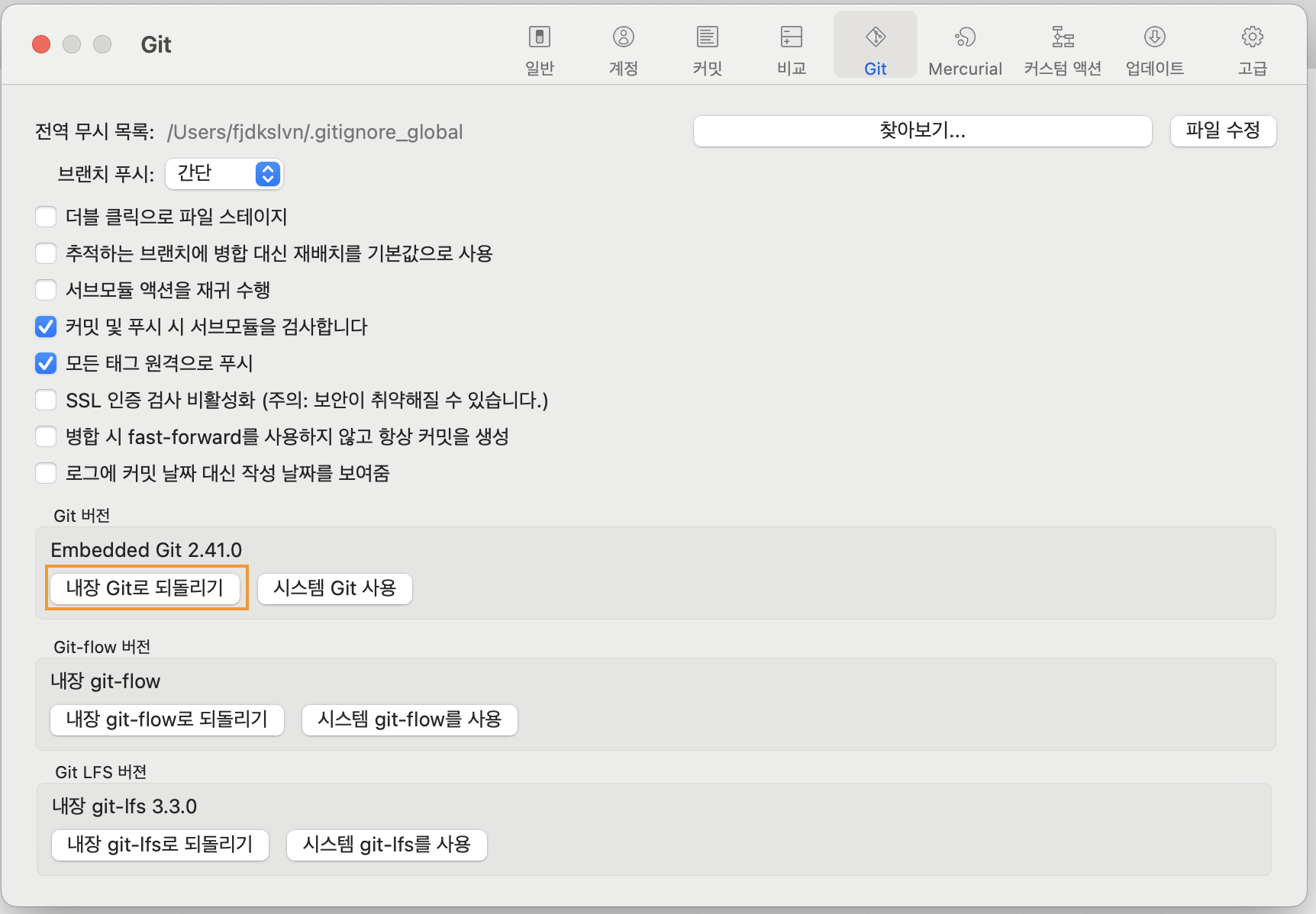This screenshot has width=1316, height=914.
Task: Click 내장 Git로 되돌리기 button
Action: 145,588
